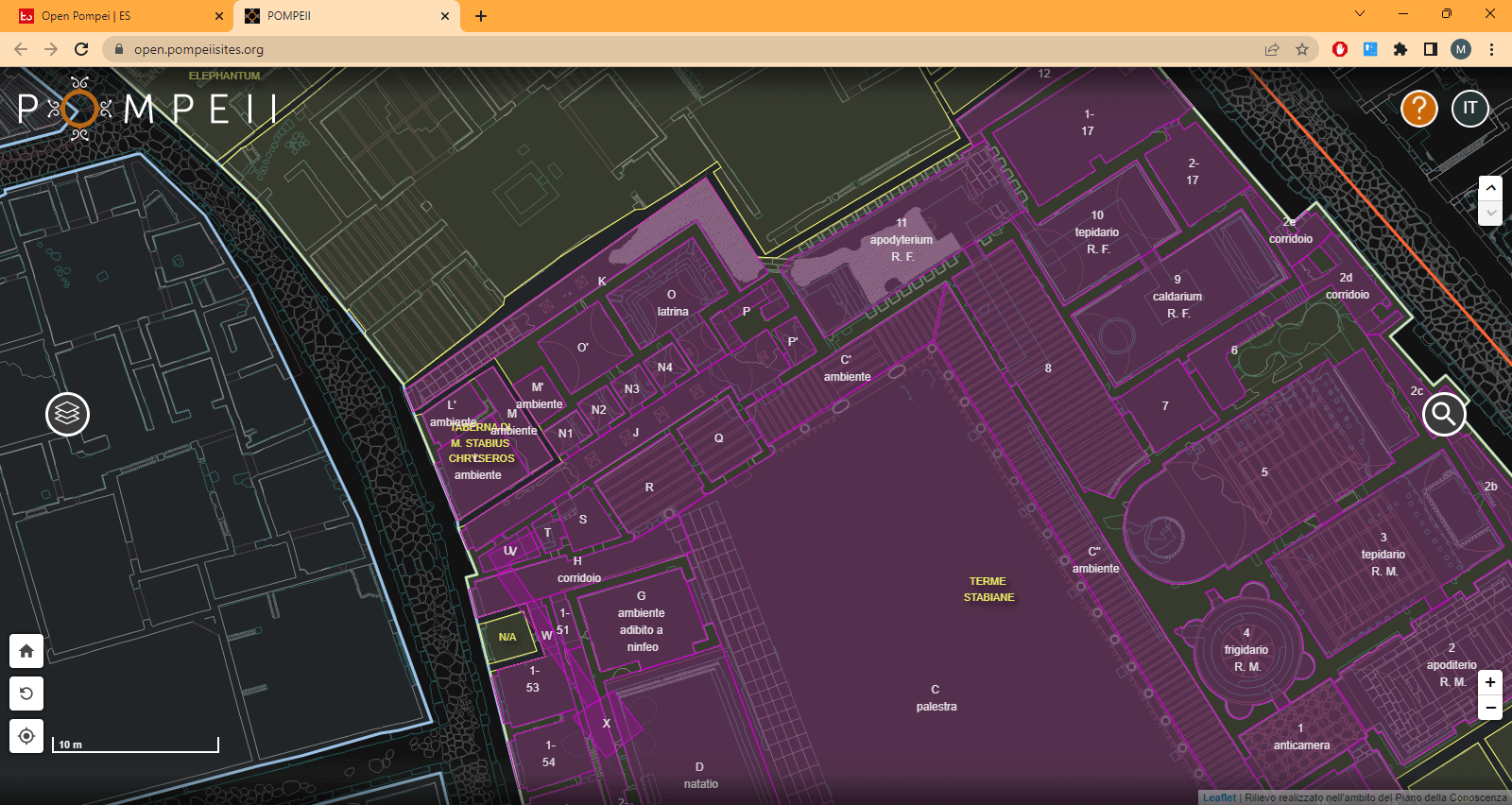Expand the upward chevron floor control
Image resolution: width=1512 pixels, height=805 pixels.
click(1489, 188)
